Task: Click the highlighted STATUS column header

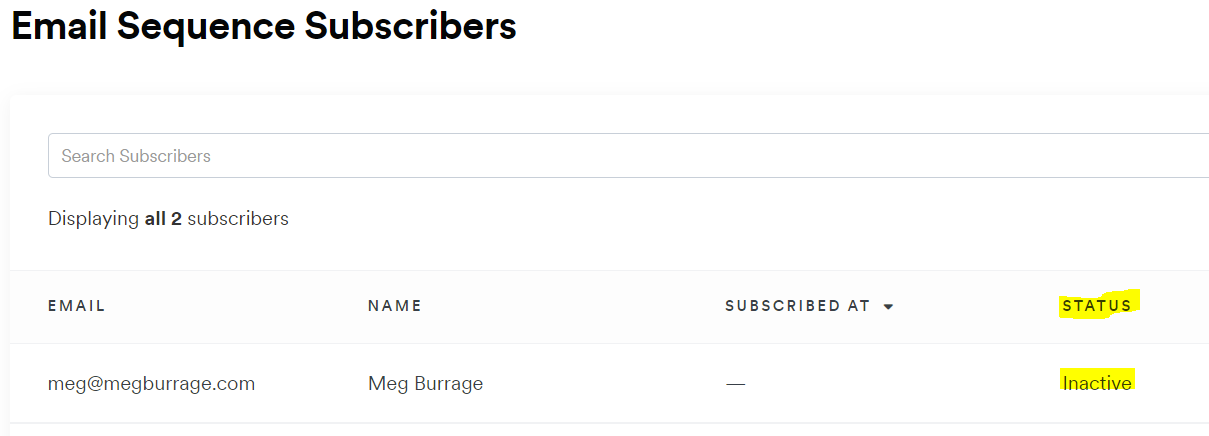Action: tap(1098, 306)
